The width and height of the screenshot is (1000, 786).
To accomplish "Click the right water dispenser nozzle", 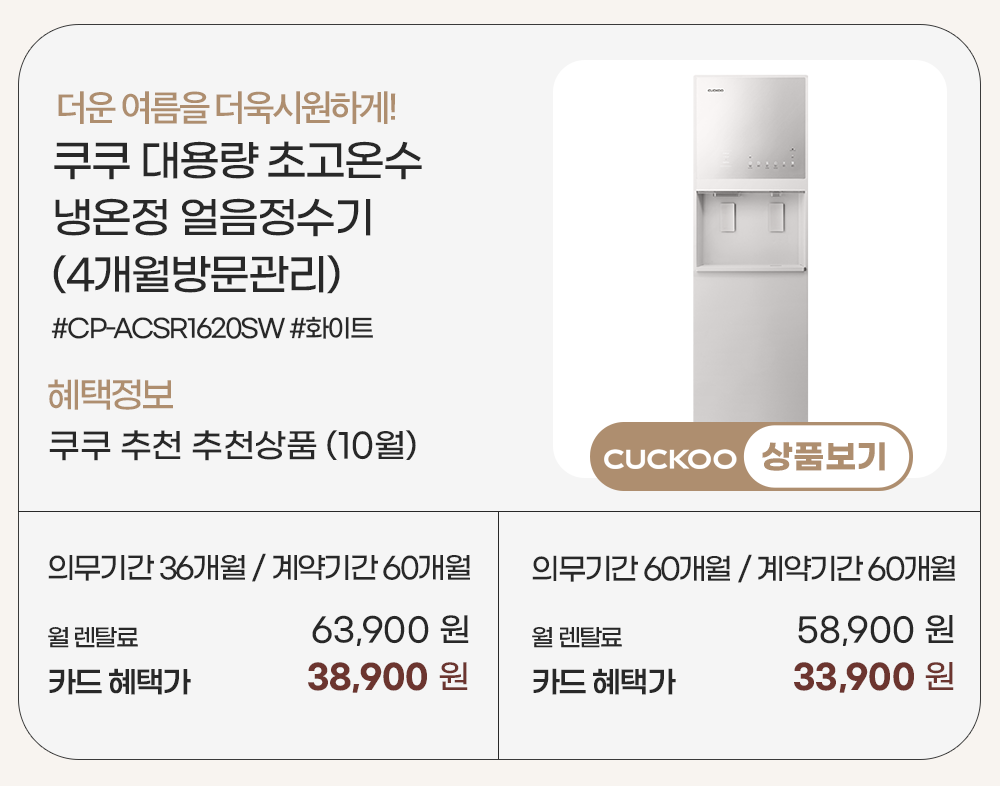I will pos(775,217).
